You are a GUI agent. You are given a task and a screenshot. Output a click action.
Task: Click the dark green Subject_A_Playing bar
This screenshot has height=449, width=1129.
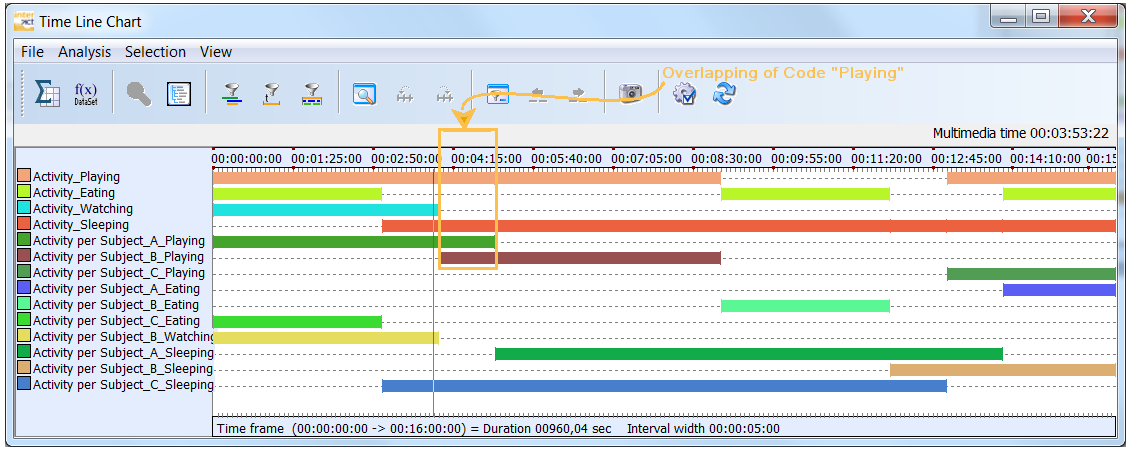[354, 242]
